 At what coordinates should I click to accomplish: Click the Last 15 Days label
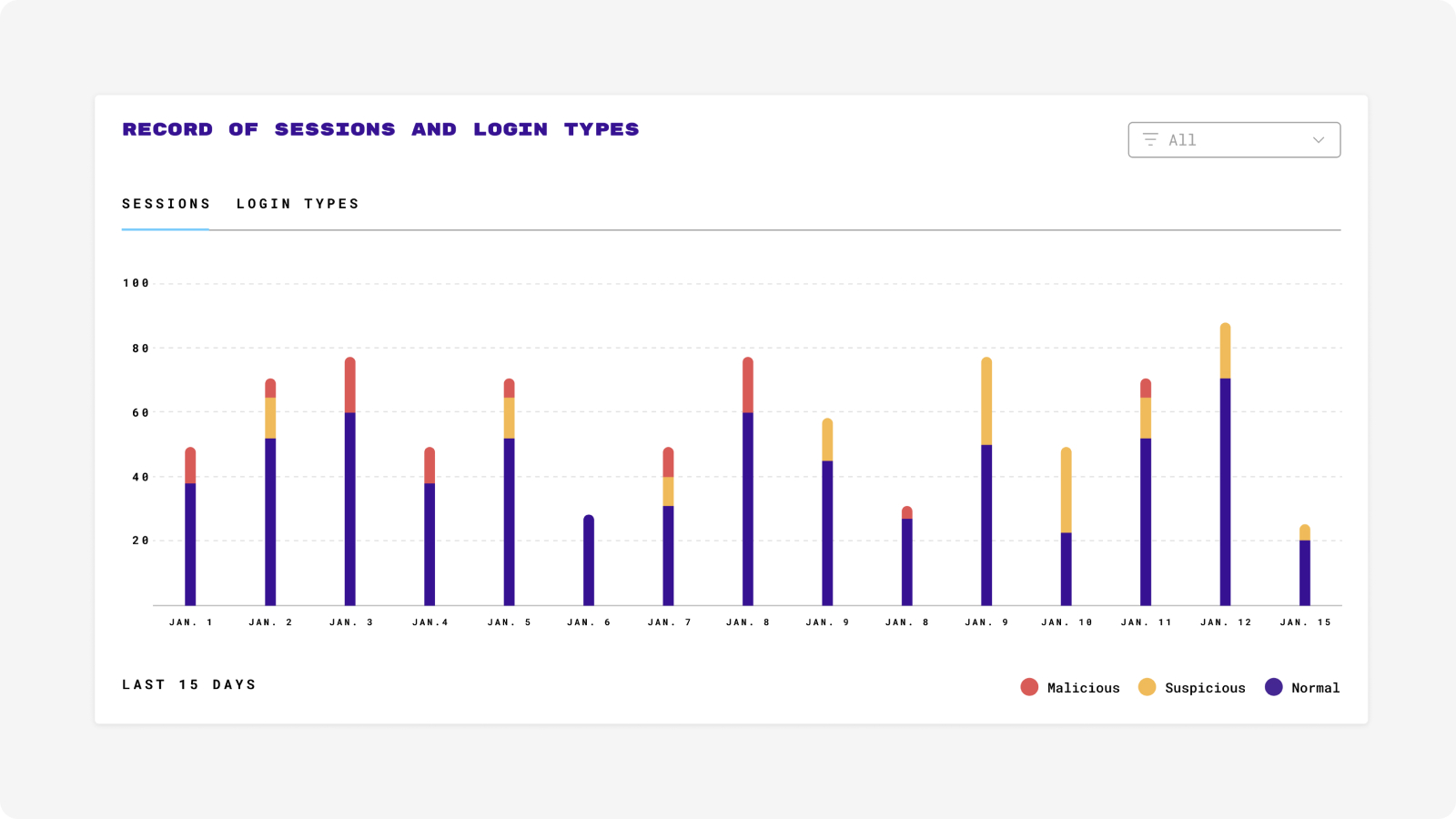[189, 684]
